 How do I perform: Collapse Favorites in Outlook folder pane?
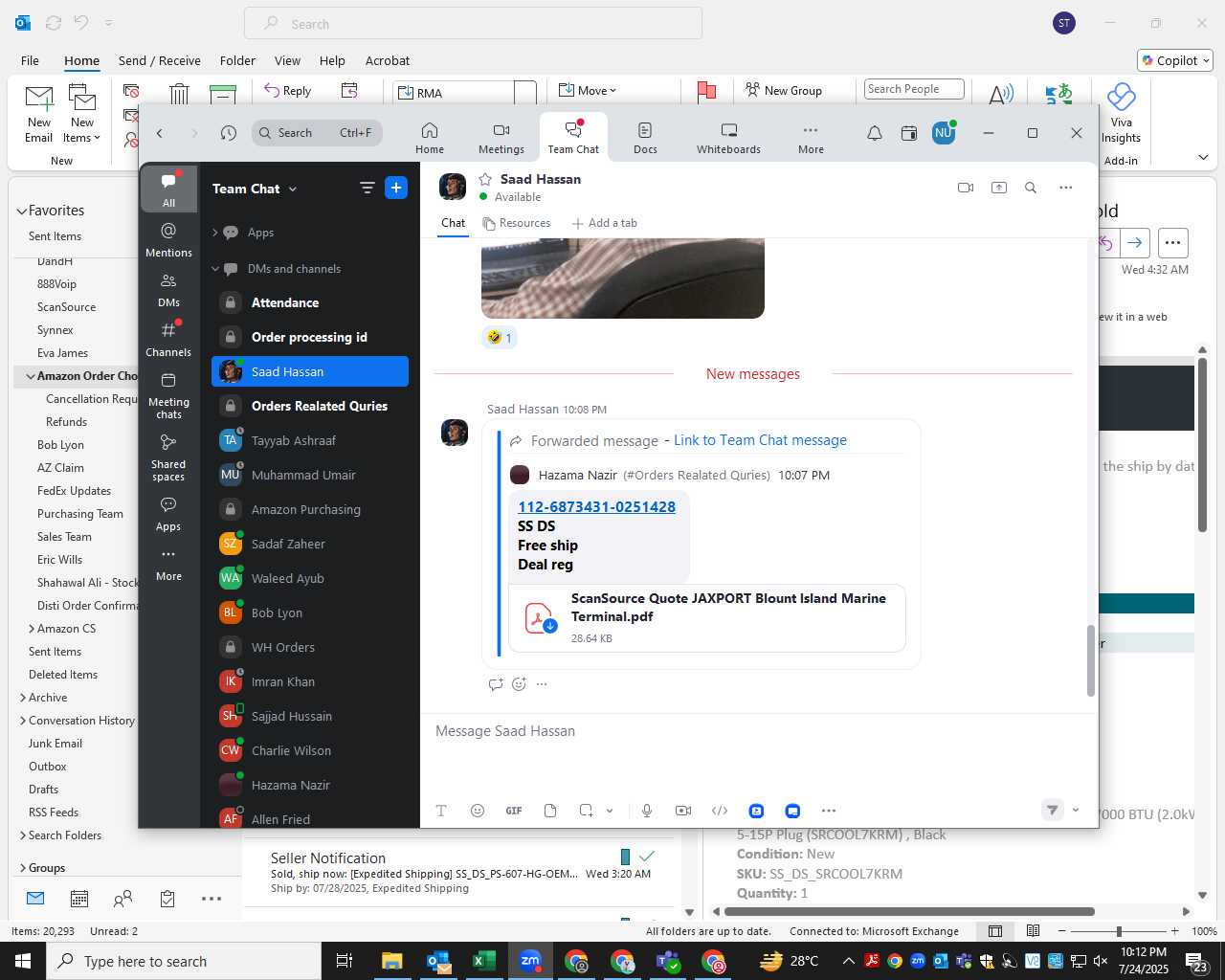click(x=21, y=211)
